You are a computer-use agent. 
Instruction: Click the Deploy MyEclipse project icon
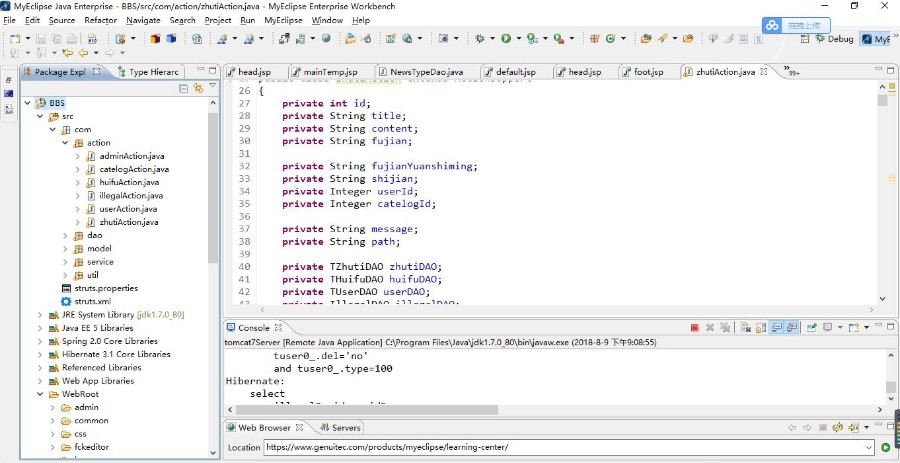pos(284,38)
